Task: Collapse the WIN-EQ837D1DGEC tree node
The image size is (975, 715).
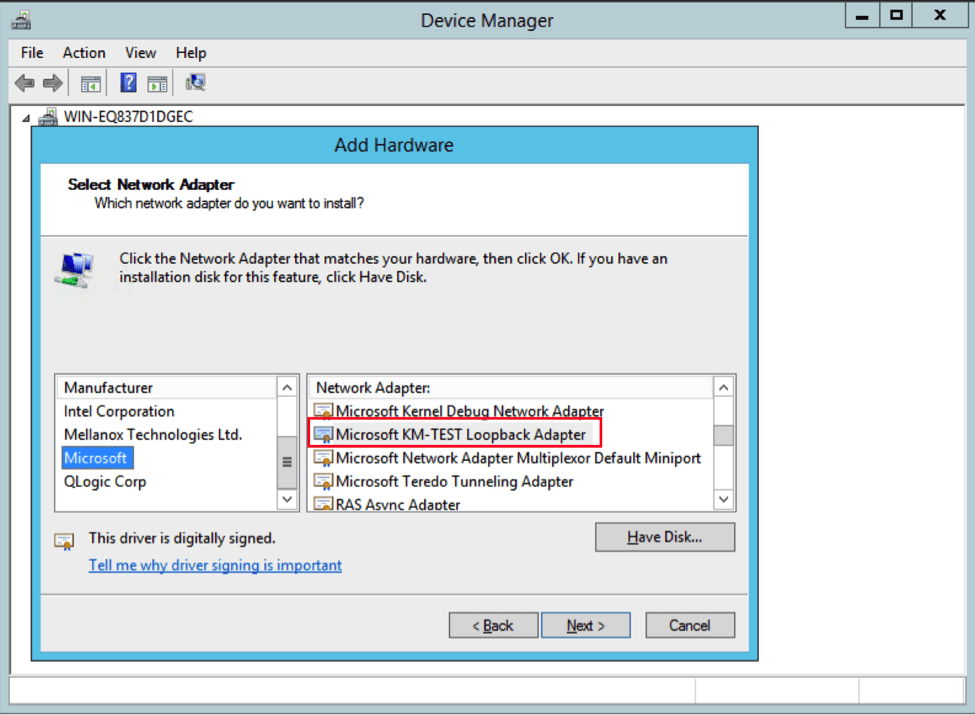Action: coord(27,116)
